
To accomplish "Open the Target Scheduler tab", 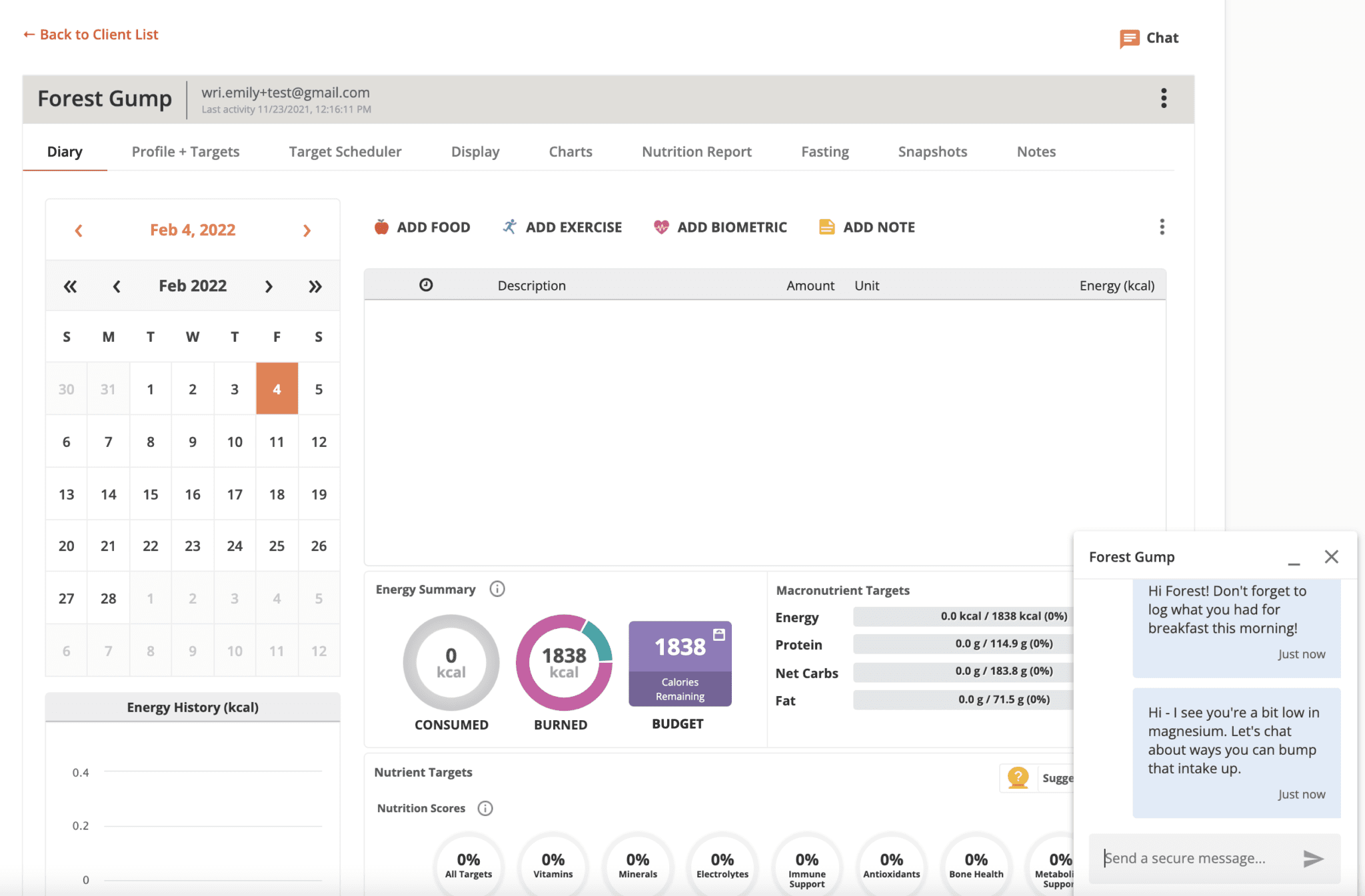I will coord(345,152).
